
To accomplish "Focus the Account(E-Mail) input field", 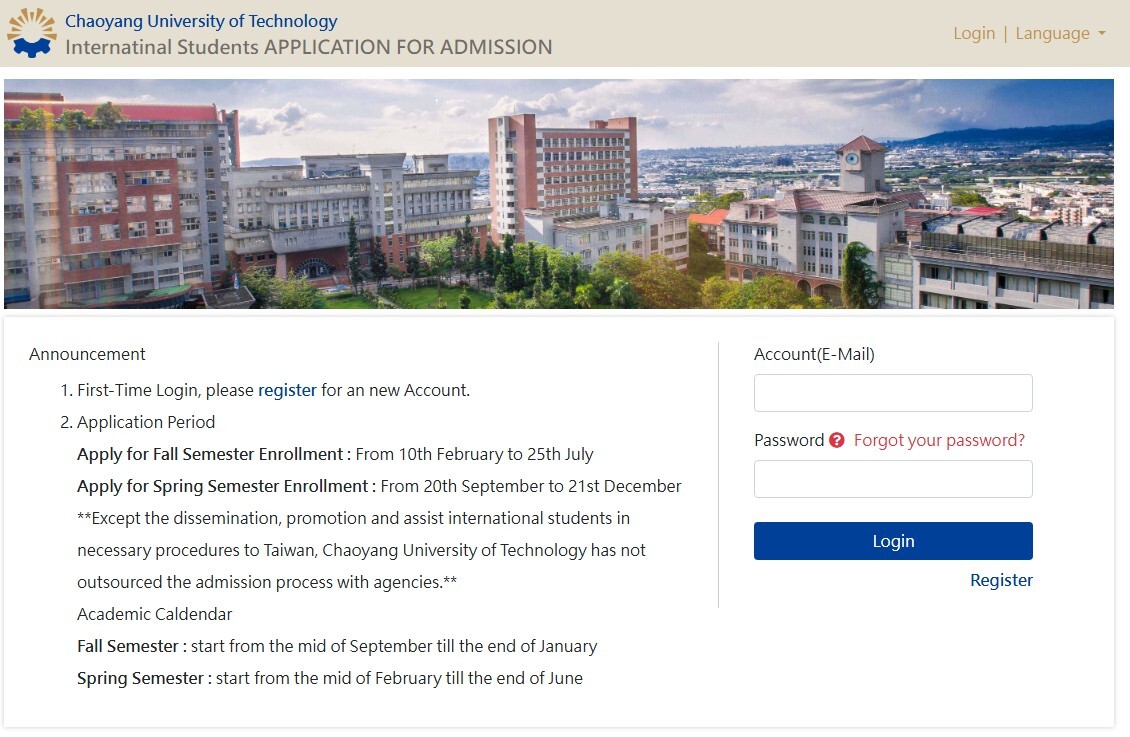I will click(x=892, y=393).
